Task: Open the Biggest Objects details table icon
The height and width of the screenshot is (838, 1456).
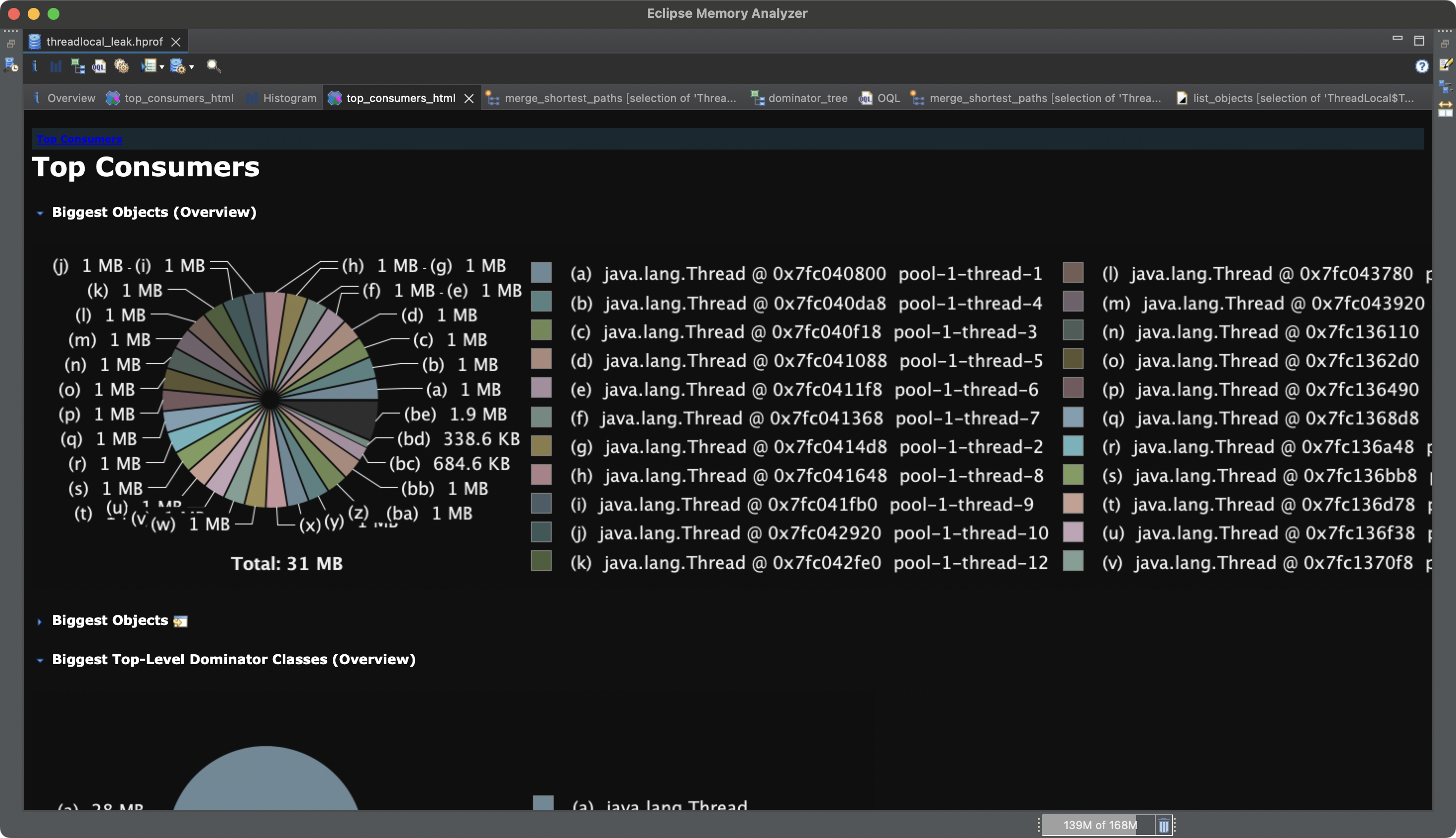Action: coord(181,621)
